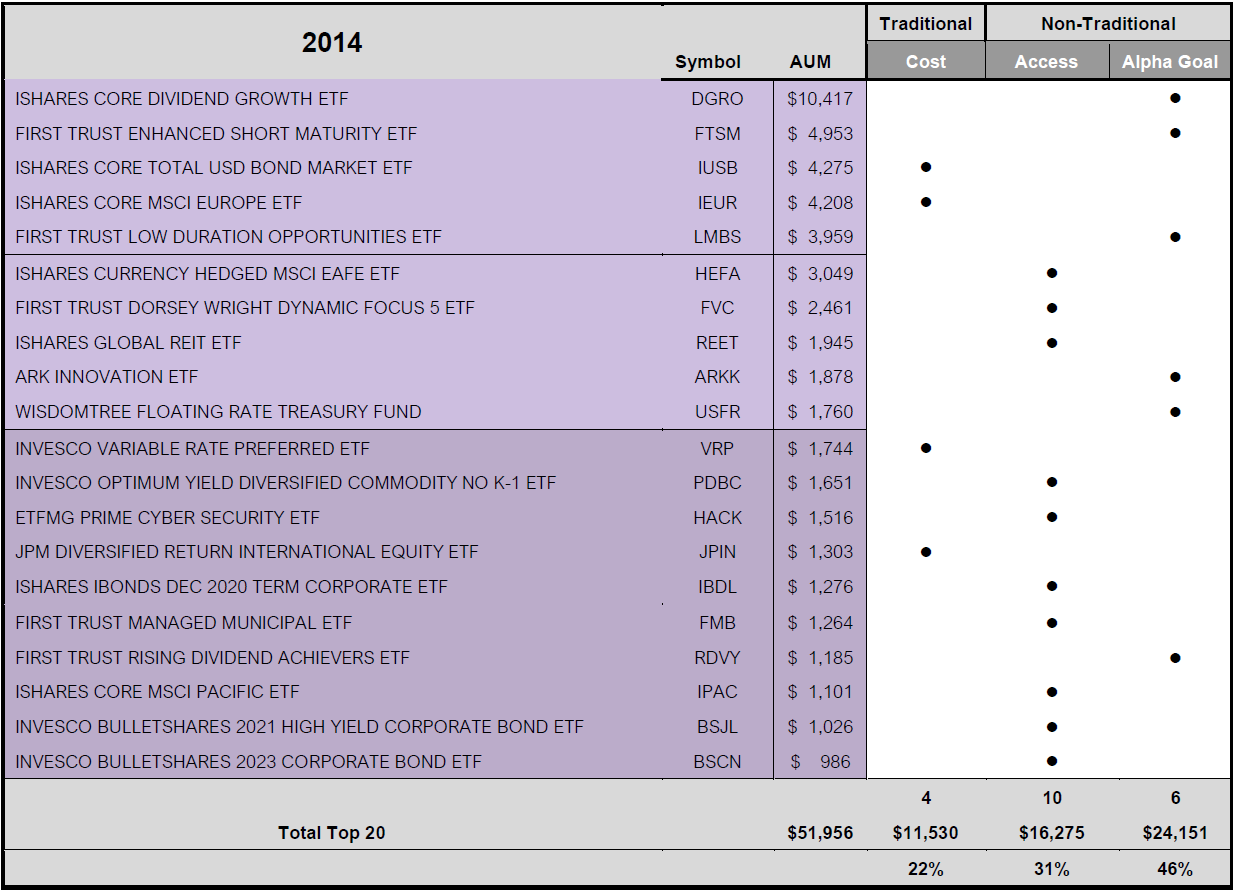
Task: Click "WISDOMTREE FLOATING RATE TREASURY FUND" name
Action: (x=218, y=411)
